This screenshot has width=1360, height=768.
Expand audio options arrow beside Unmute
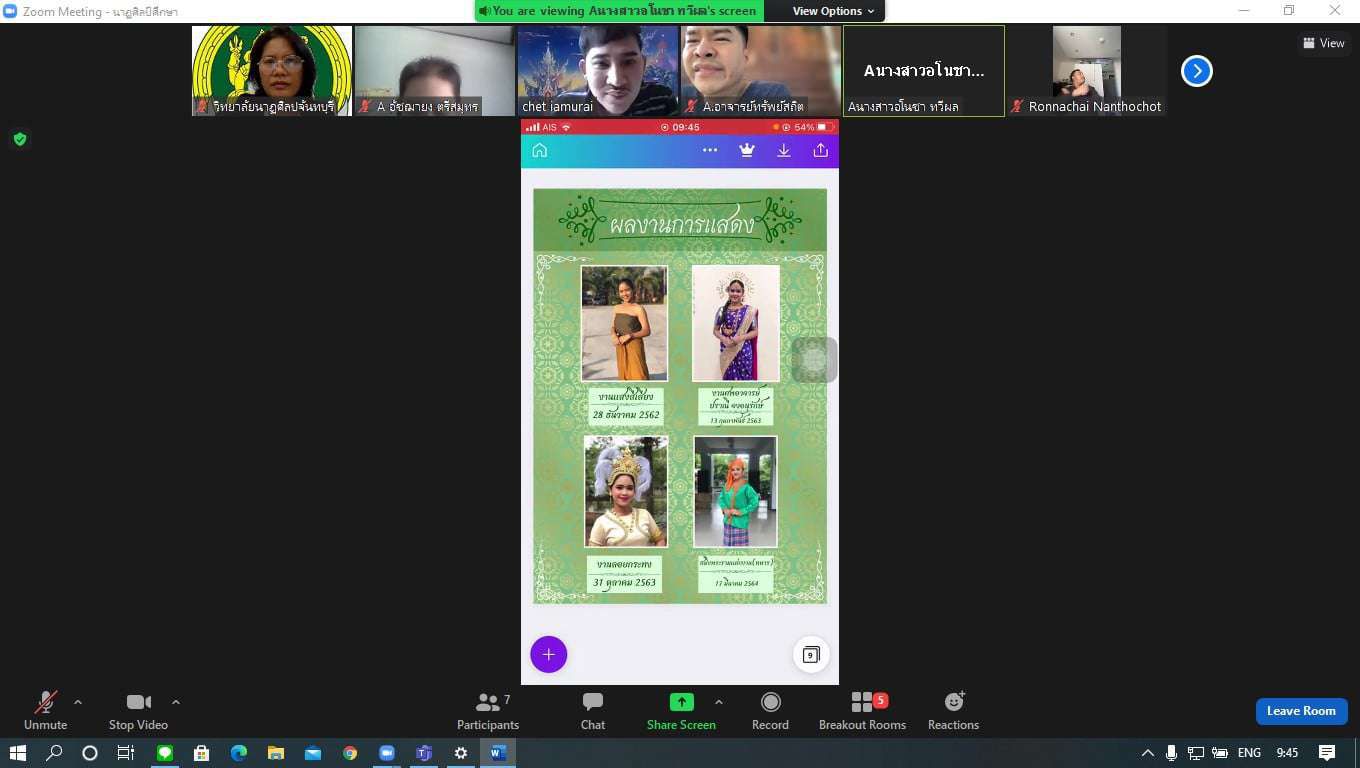click(78, 702)
